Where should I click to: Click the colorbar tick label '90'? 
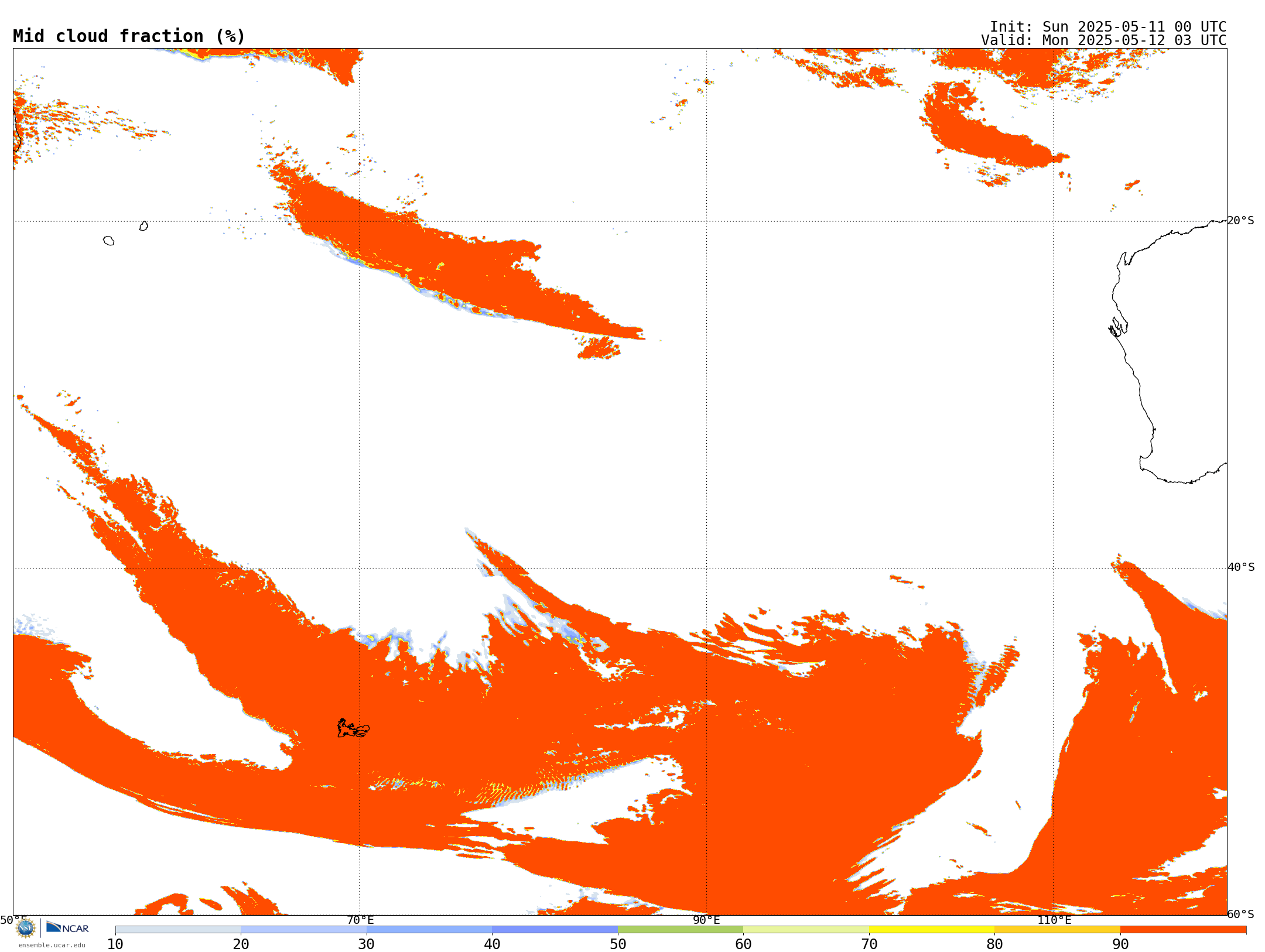(1120, 944)
